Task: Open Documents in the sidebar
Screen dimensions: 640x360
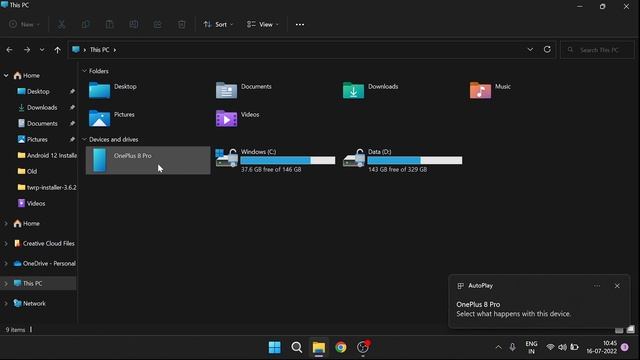Action: [x=42, y=123]
